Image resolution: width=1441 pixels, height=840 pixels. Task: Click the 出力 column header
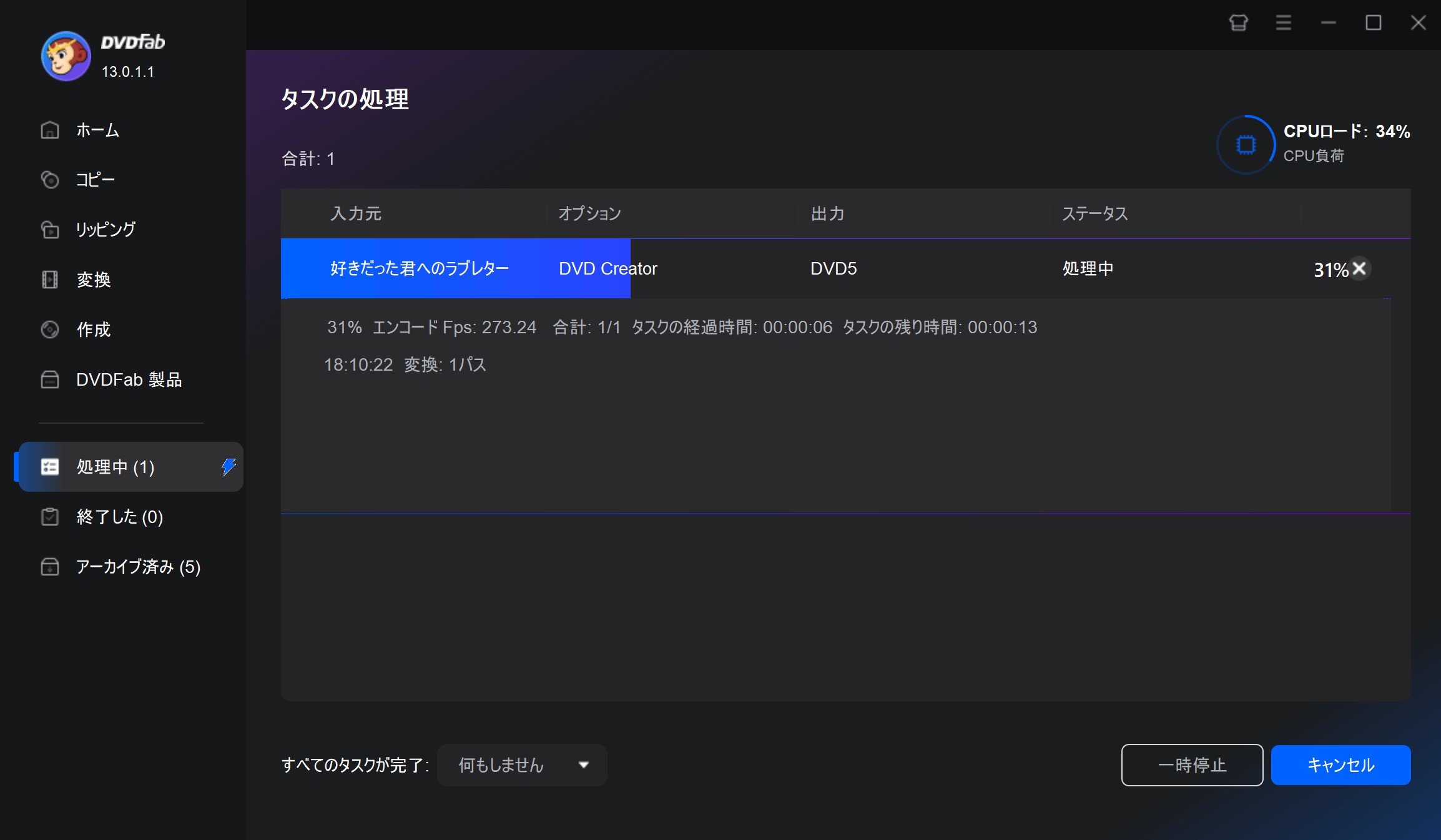coord(827,213)
